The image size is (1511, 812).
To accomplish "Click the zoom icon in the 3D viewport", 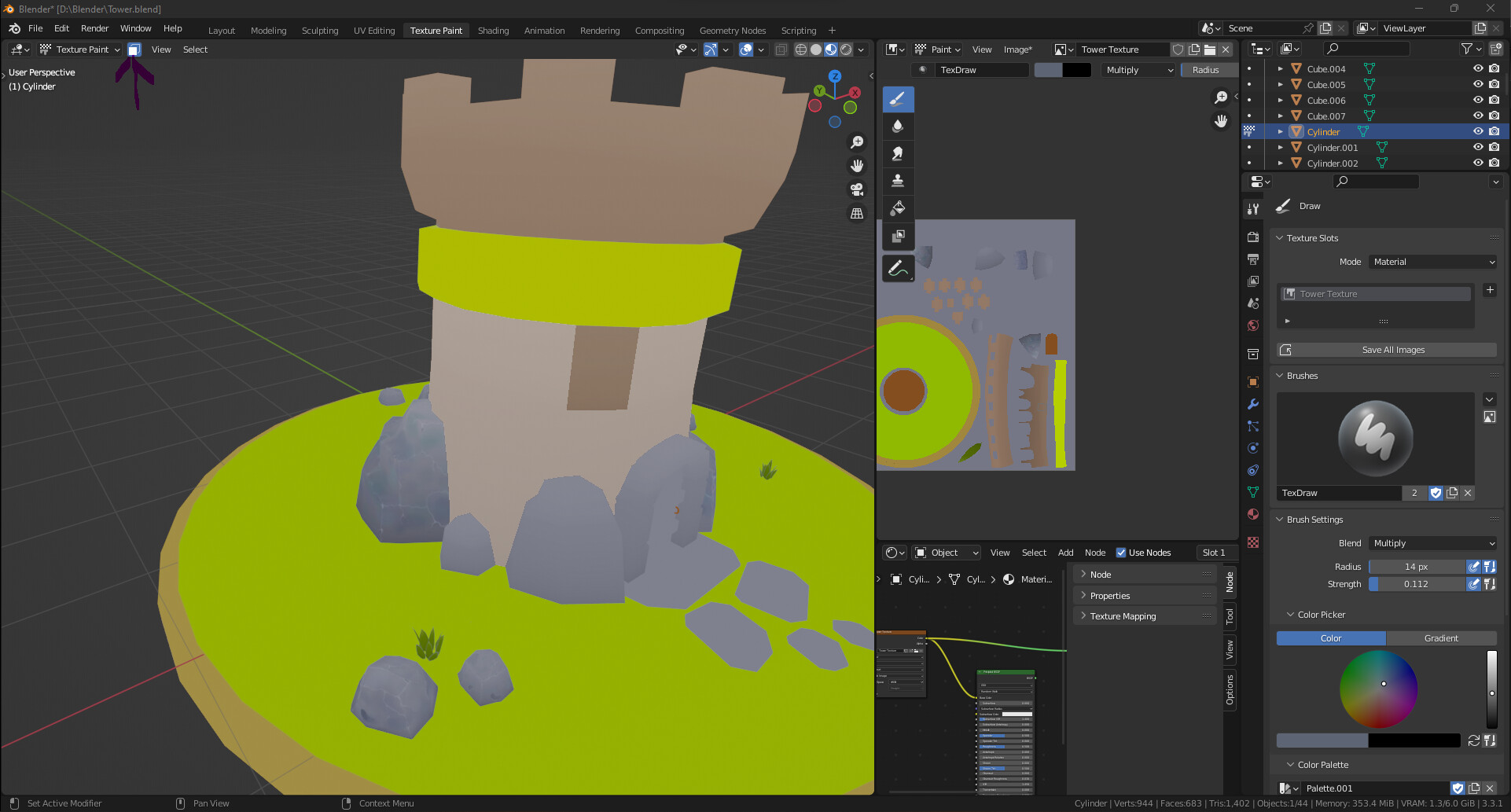I will (857, 142).
